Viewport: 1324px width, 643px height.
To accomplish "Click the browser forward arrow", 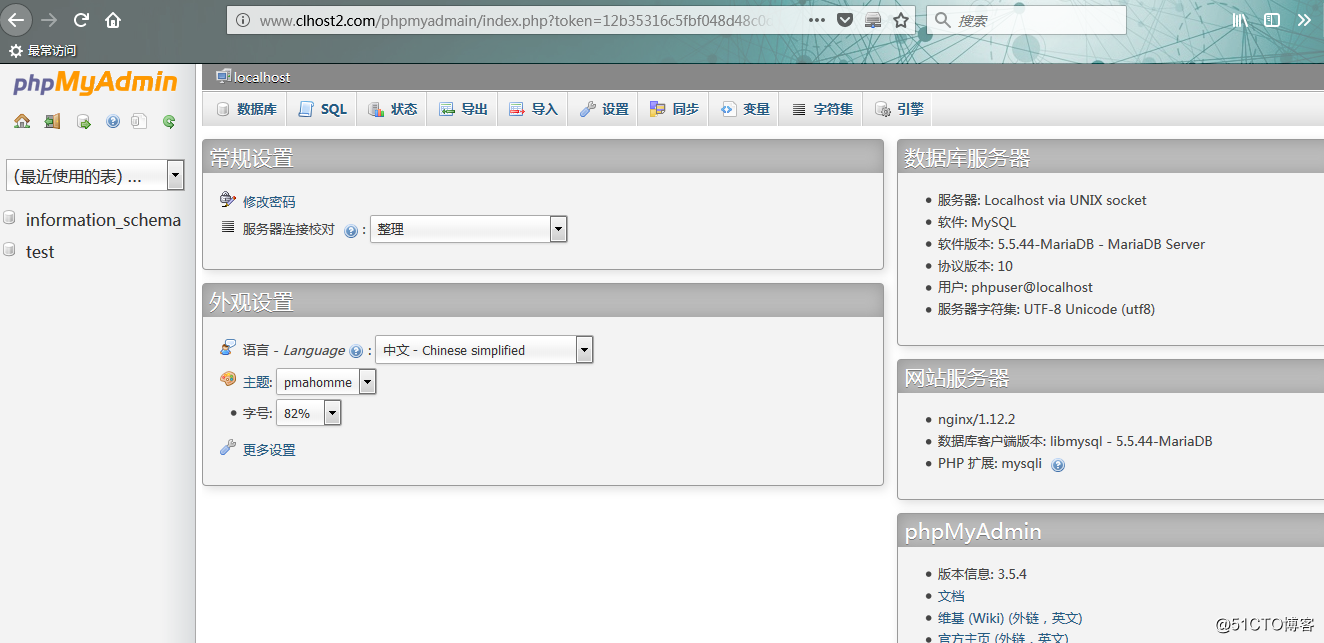I will click(x=49, y=20).
